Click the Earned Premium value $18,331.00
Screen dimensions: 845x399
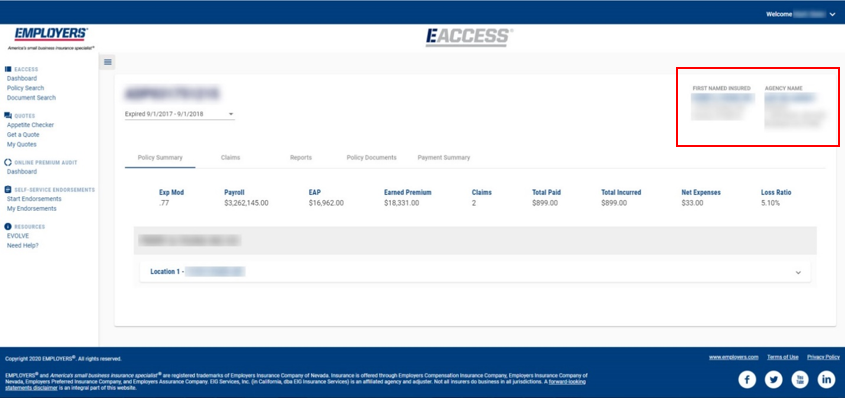401,203
